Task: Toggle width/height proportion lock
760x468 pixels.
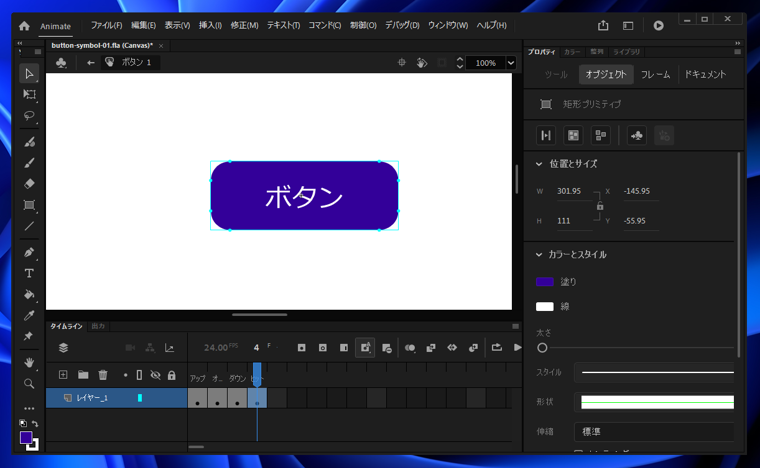Action: pyautogui.click(x=600, y=206)
